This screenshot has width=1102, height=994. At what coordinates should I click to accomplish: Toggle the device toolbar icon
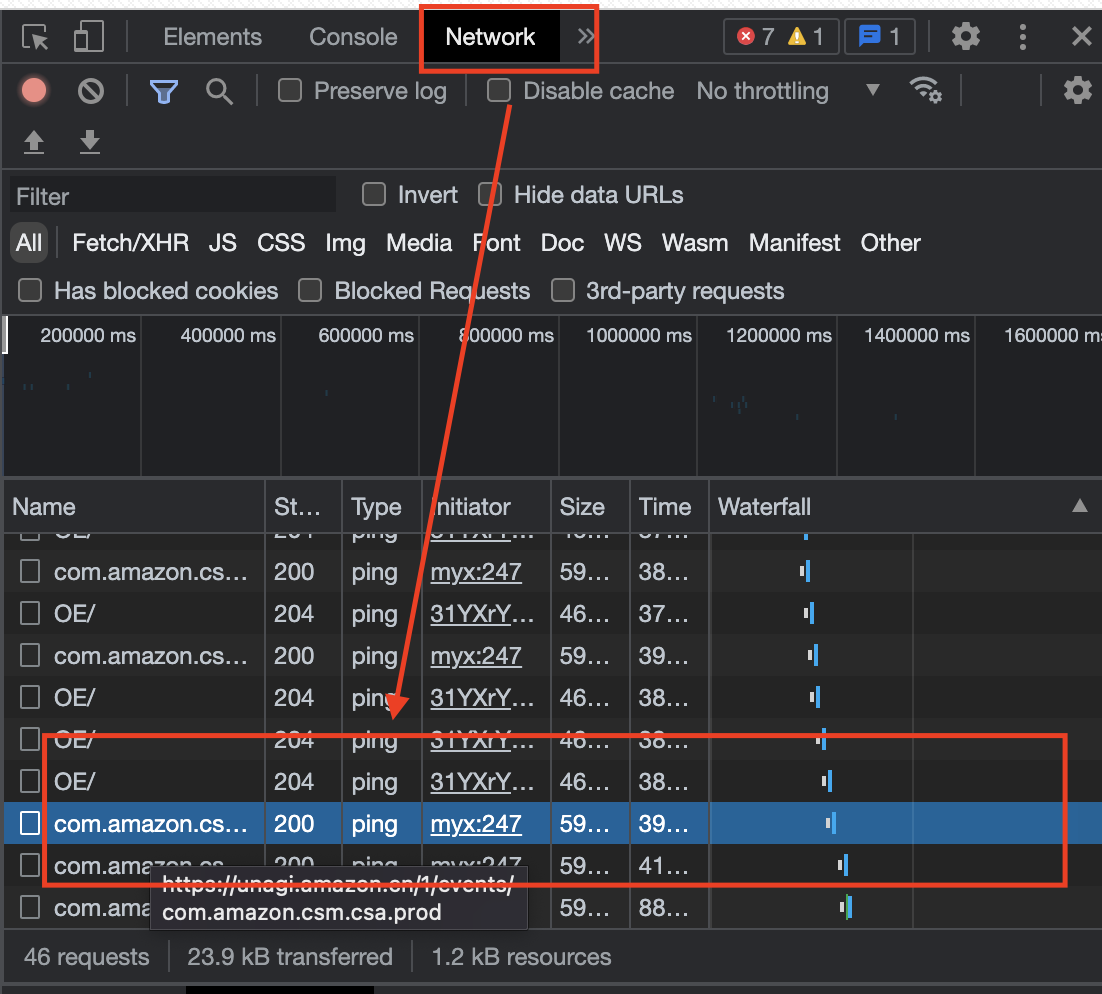[x=89, y=38]
